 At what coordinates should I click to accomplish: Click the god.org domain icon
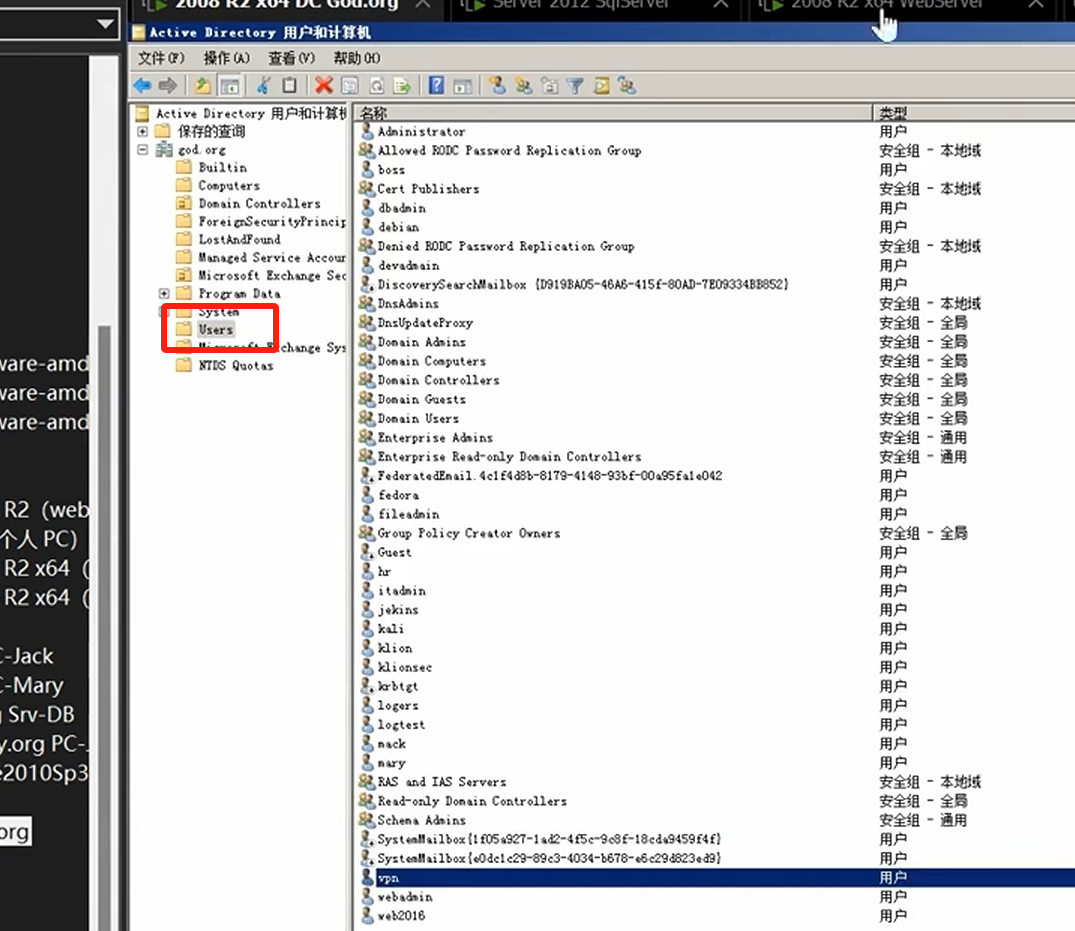[164, 149]
